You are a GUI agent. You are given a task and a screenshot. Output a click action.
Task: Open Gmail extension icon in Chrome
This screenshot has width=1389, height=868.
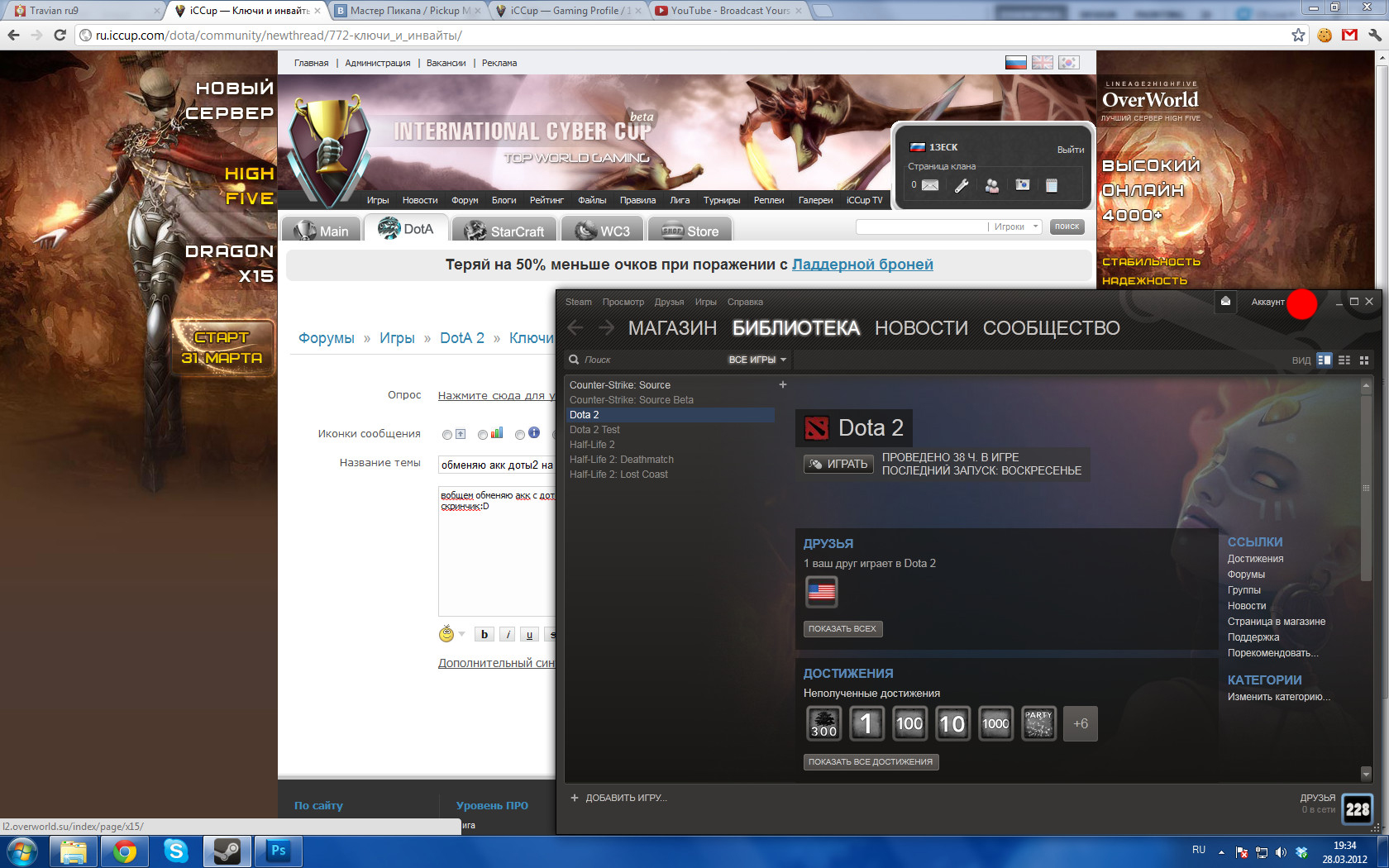click(x=1350, y=35)
